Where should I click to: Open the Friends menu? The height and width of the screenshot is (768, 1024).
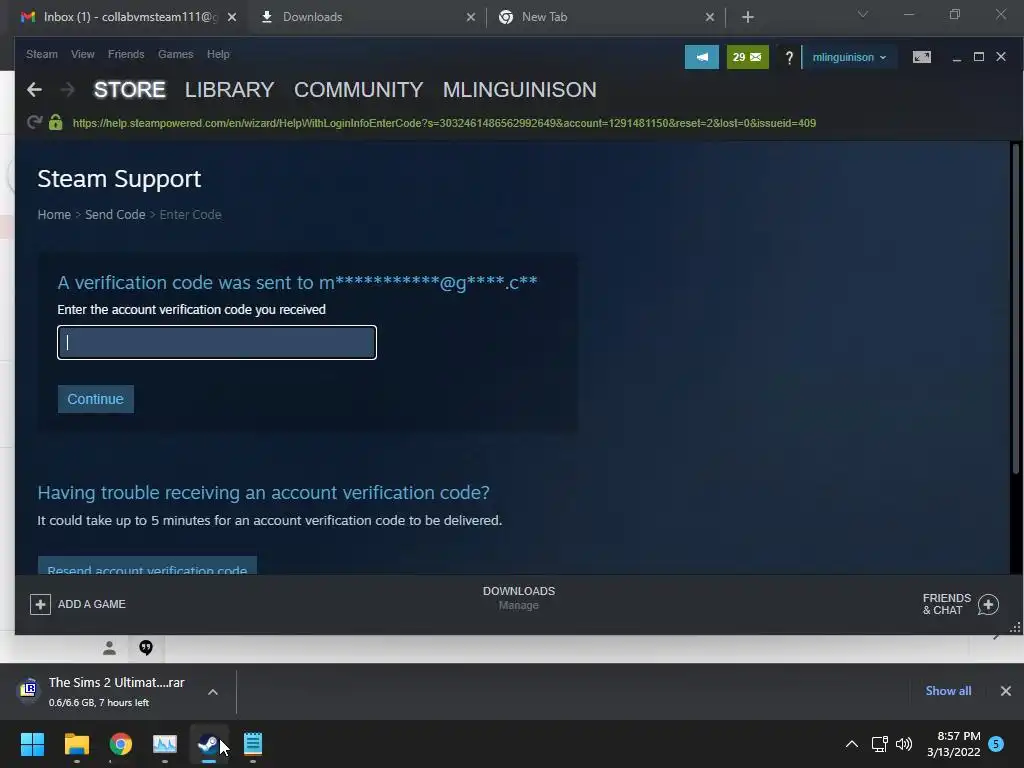pos(126,54)
